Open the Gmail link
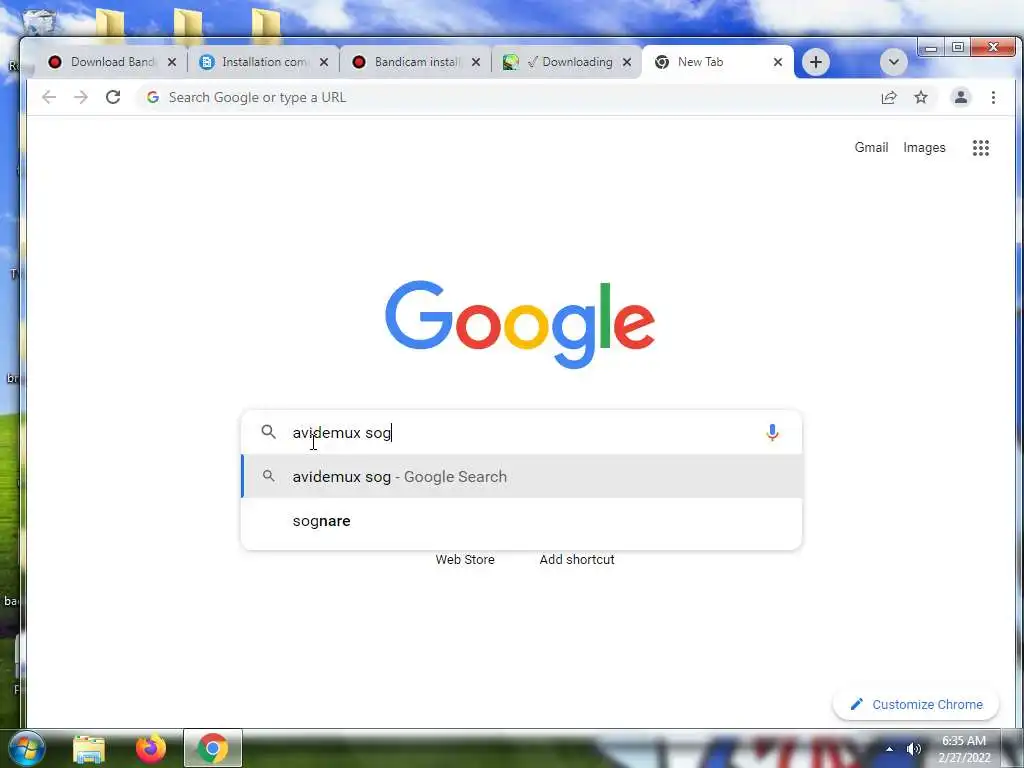 tap(871, 148)
